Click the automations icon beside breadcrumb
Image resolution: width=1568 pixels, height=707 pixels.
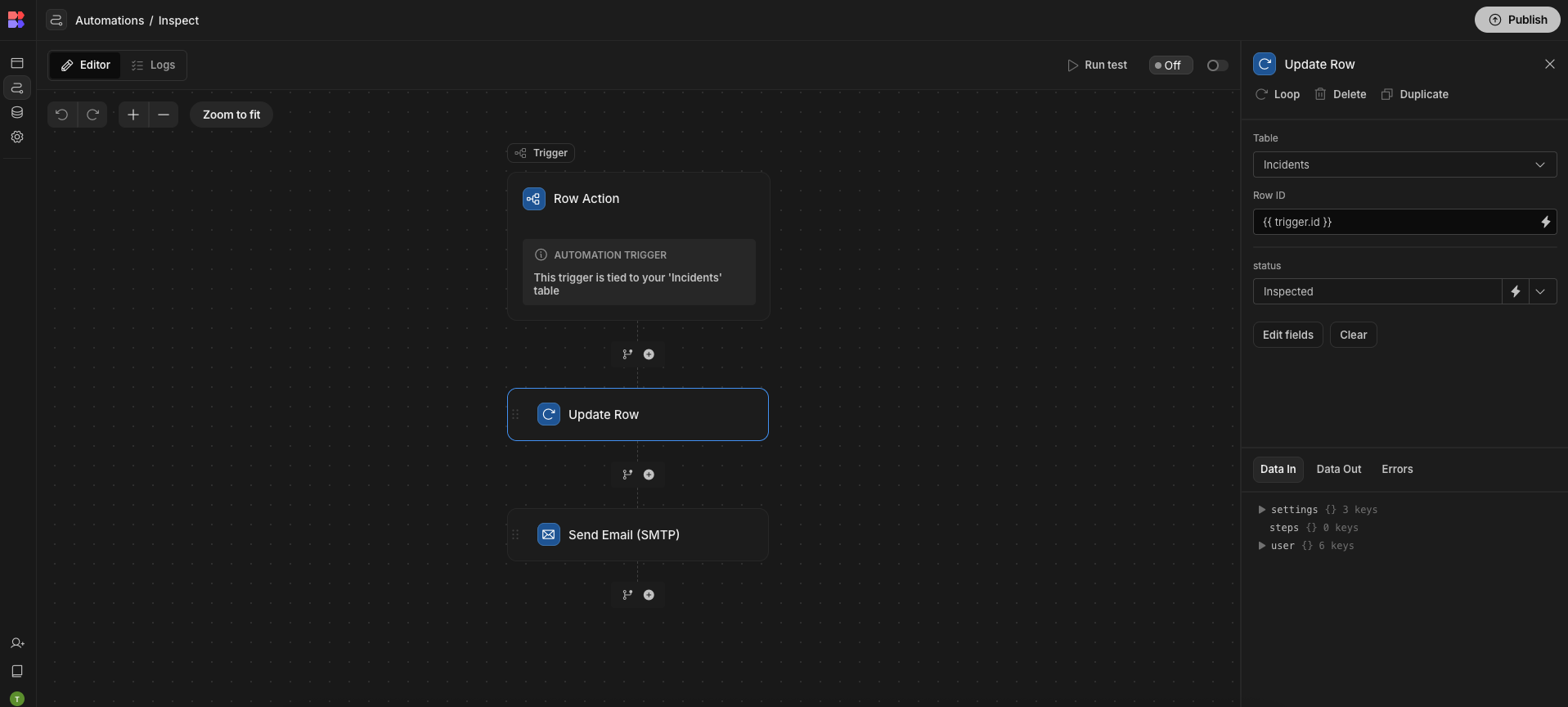click(x=56, y=20)
